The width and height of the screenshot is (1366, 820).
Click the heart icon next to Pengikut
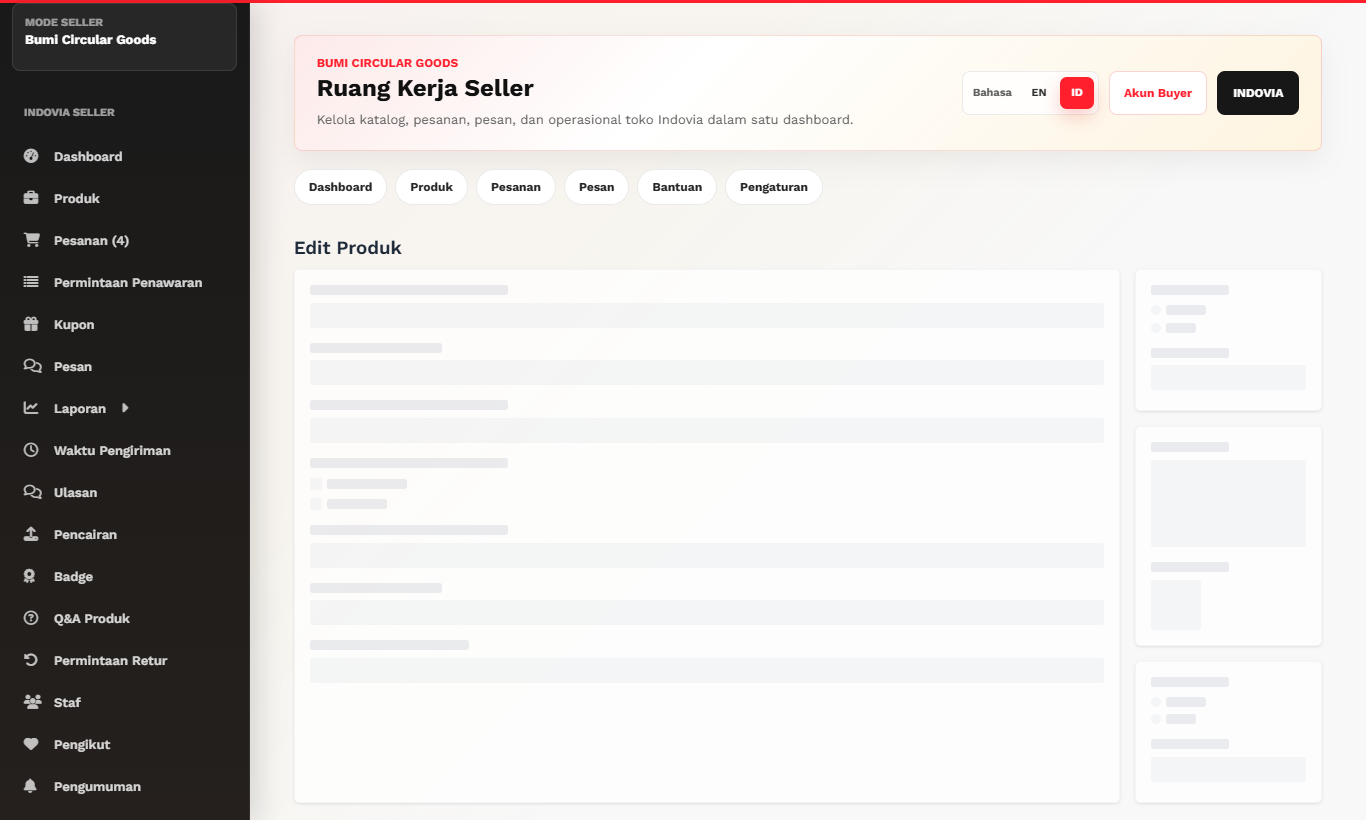31,744
